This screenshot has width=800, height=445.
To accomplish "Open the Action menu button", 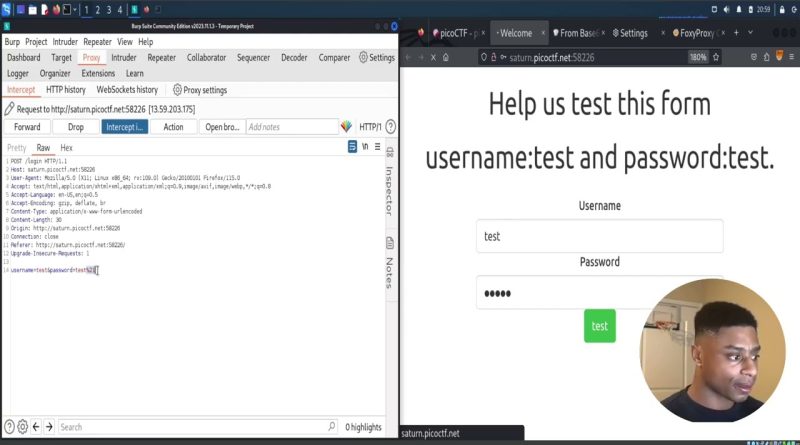I will 173,127.
